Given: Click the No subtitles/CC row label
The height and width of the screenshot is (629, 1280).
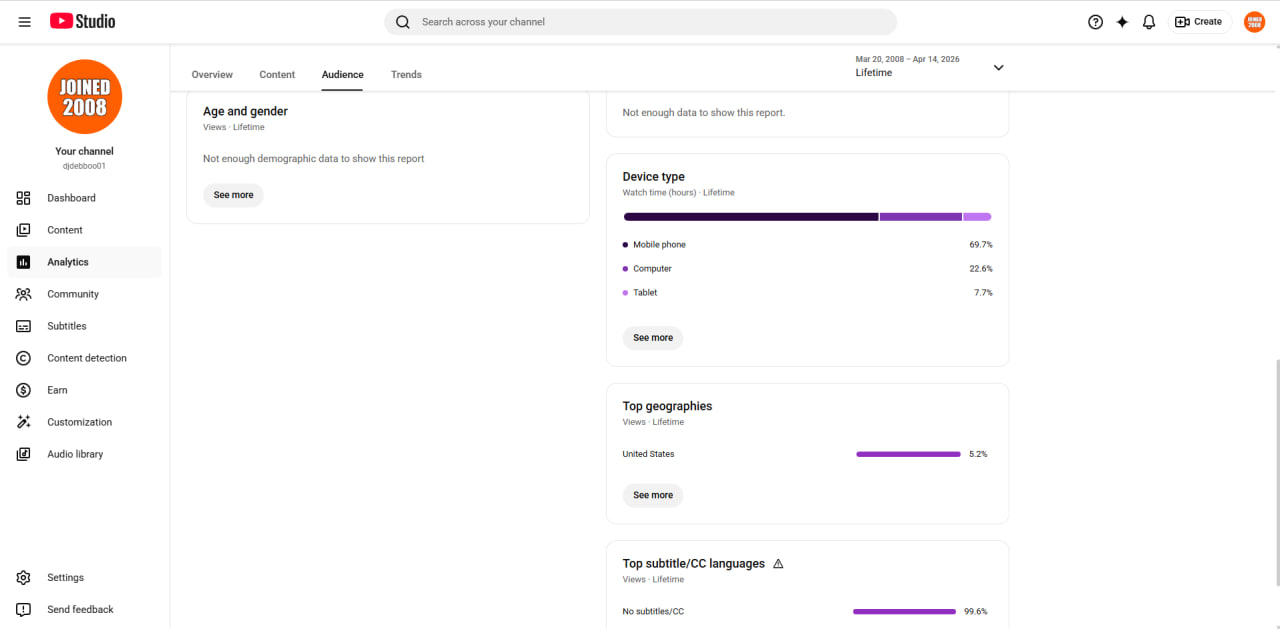Looking at the screenshot, I should [653, 611].
